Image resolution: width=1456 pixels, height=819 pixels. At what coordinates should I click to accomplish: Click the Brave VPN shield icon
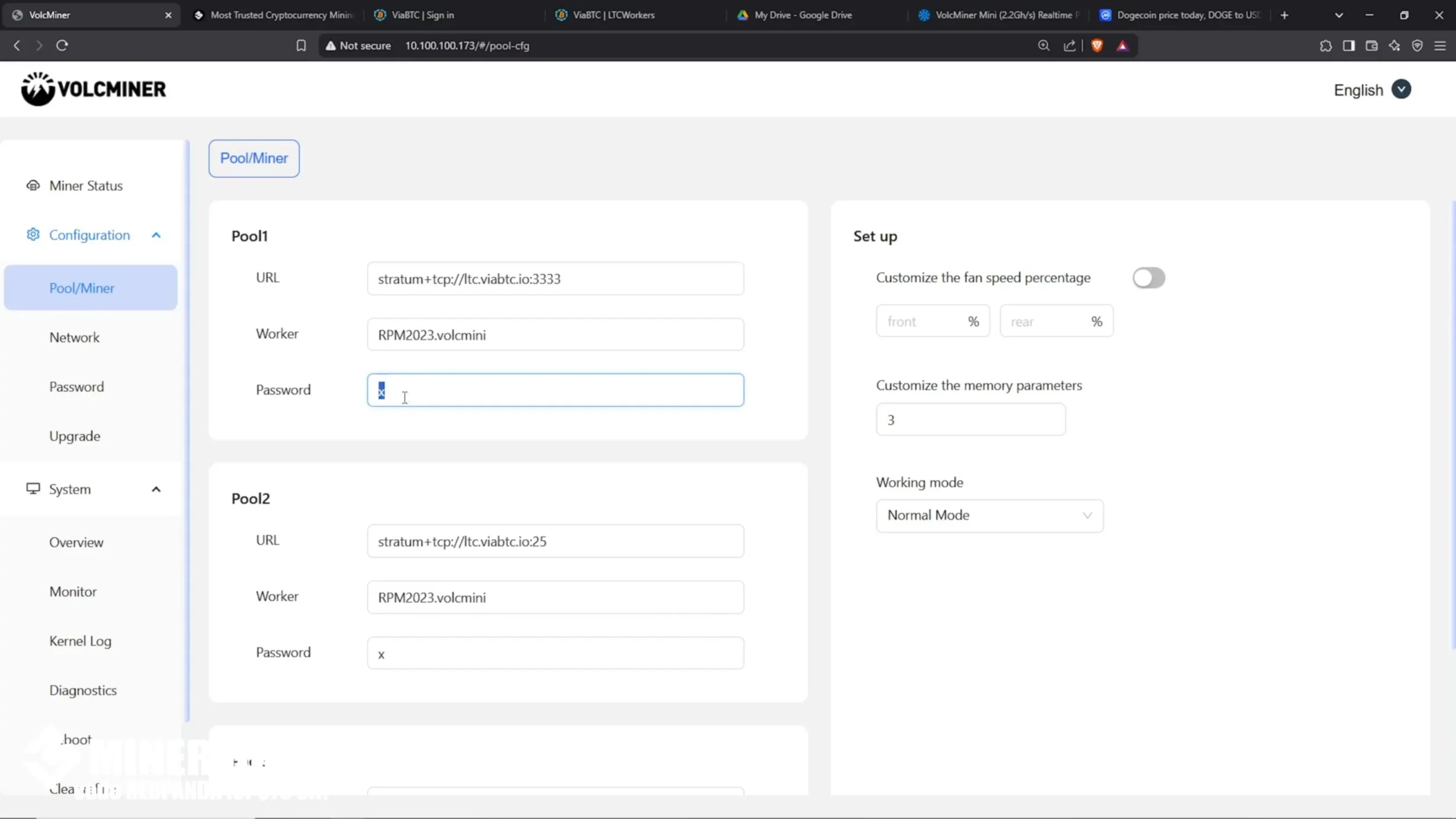tap(1417, 45)
